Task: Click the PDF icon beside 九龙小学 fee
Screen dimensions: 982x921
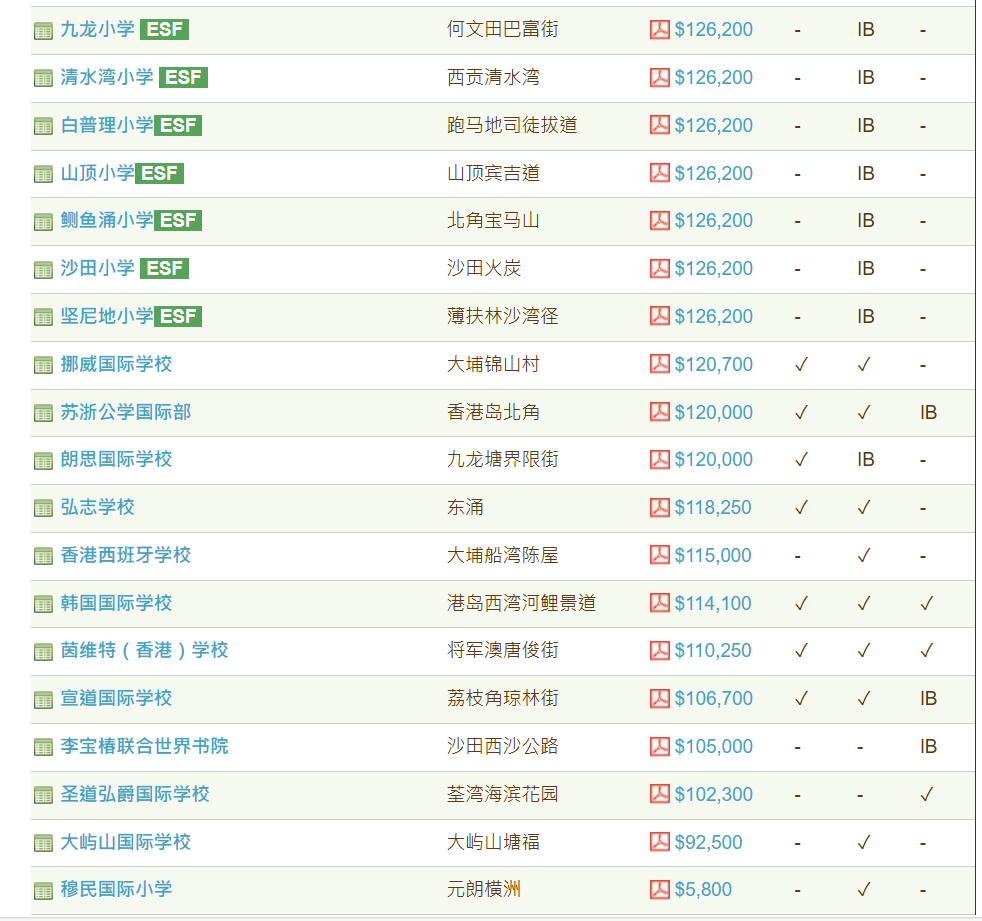Action: coord(659,29)
